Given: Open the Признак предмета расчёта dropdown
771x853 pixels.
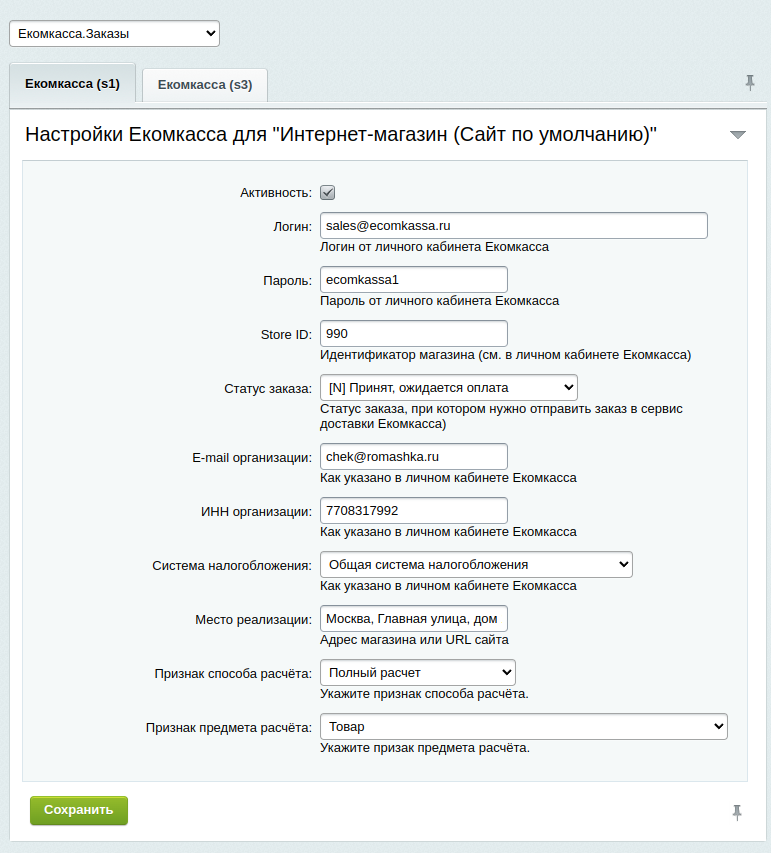Looking at the screenshot, I should click(523, 727).
